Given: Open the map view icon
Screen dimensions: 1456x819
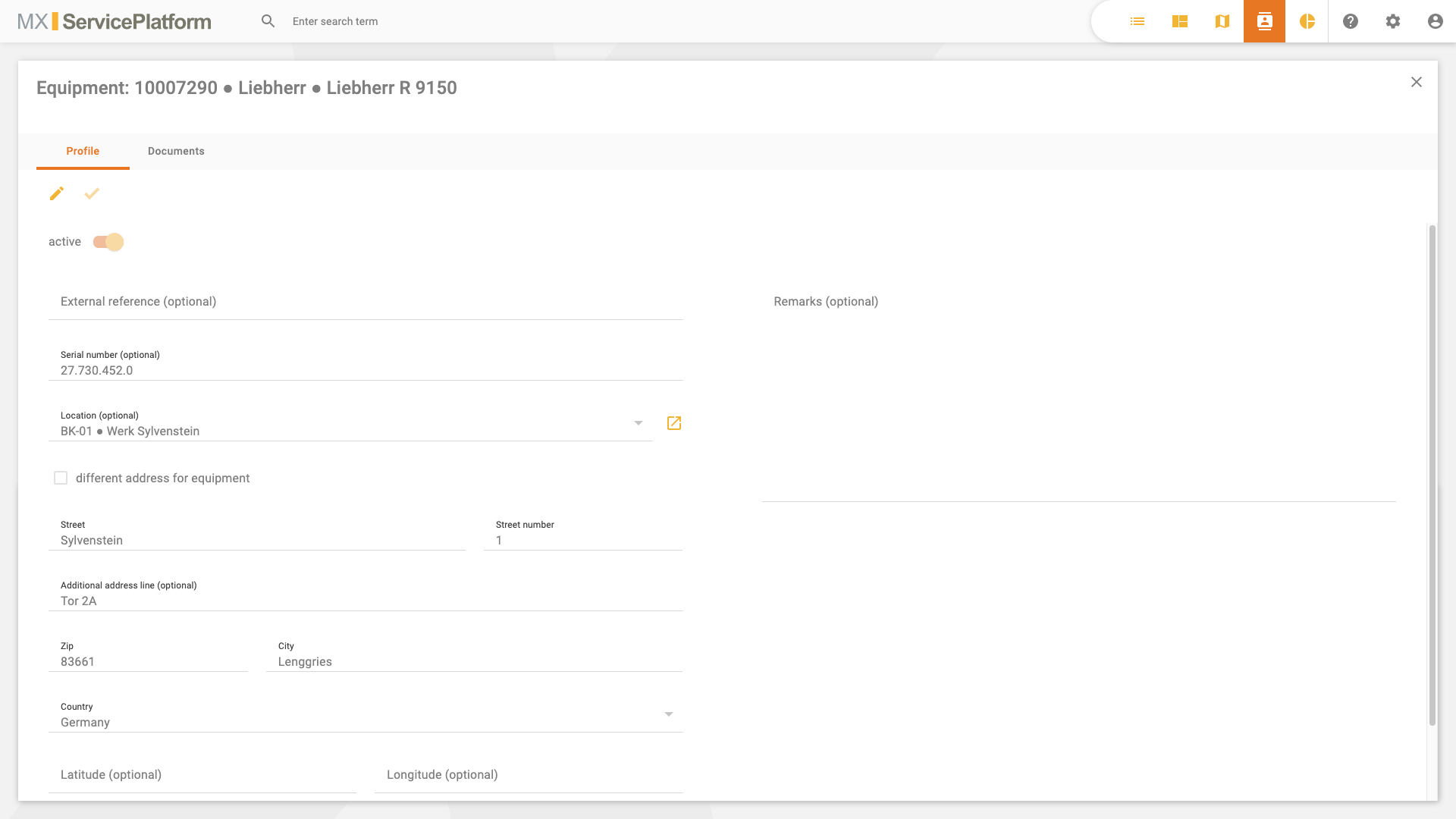Looking at the screenshot, I should (1222, 21).
